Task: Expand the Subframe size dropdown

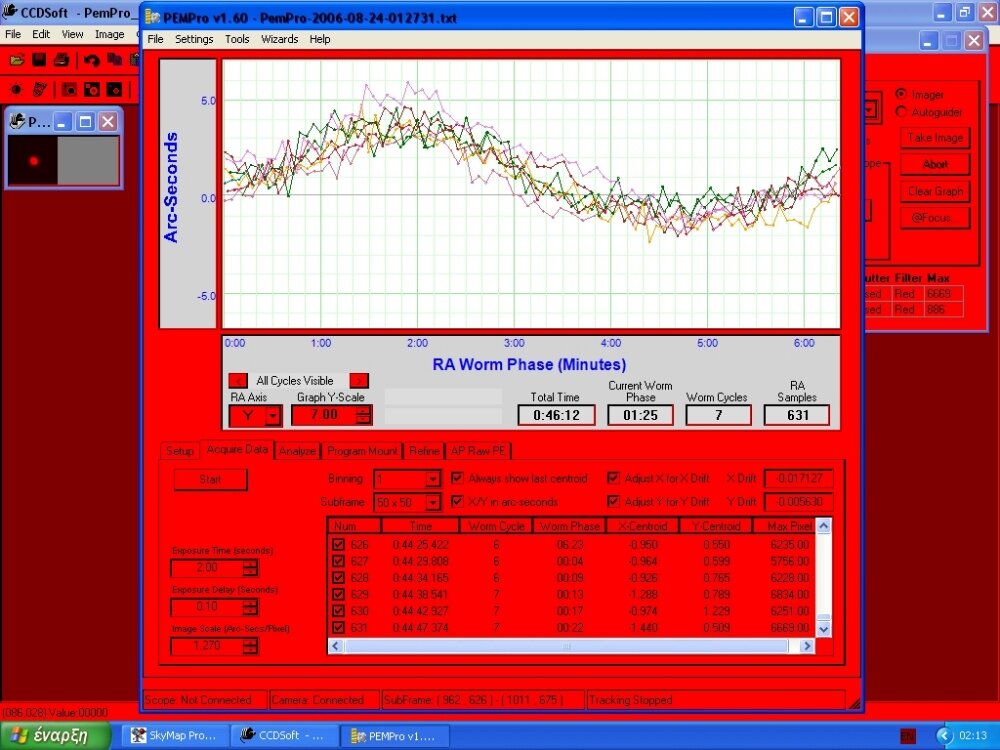Action: point(434,501)
